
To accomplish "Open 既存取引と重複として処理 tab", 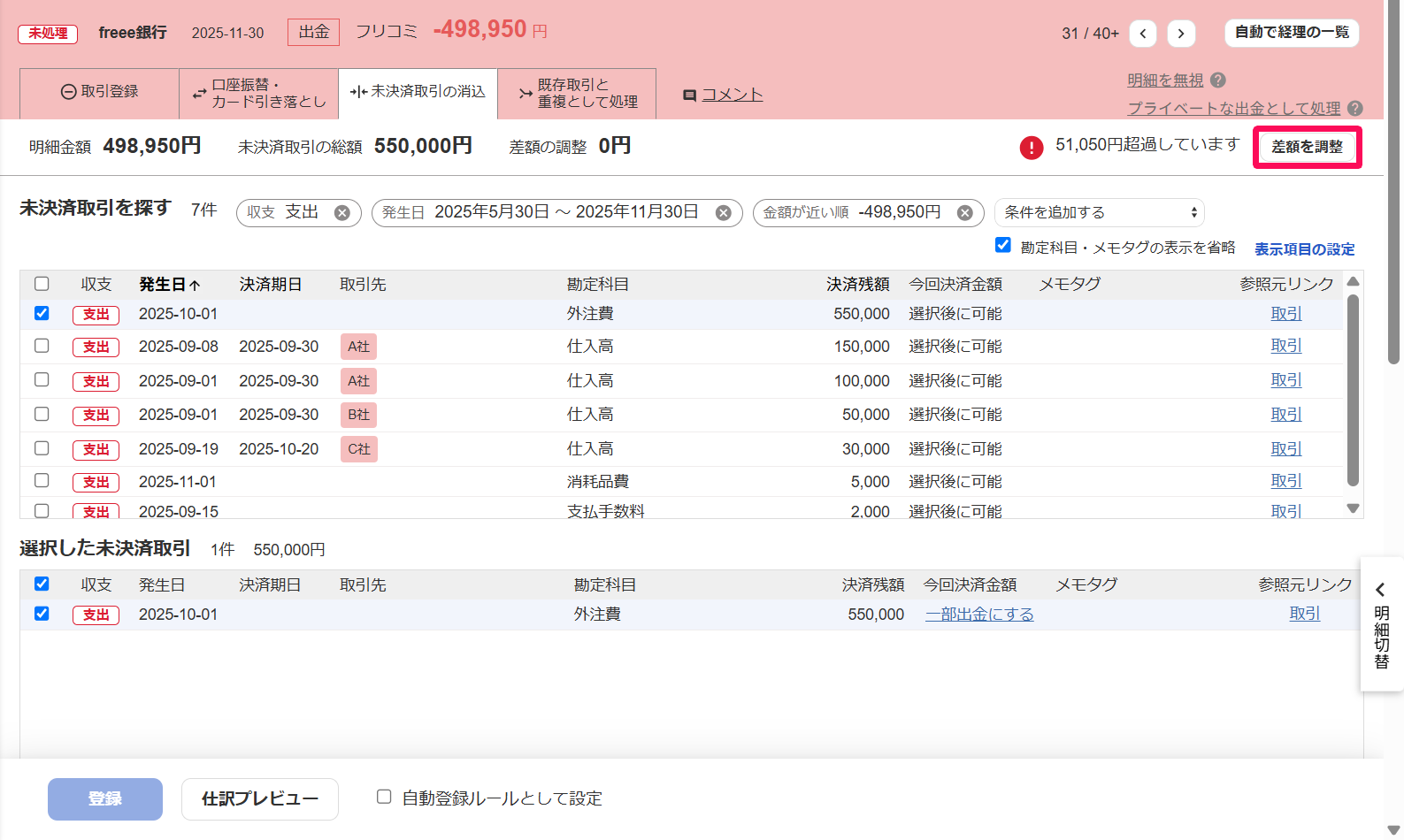I will pyautogui.click(x=577, y=93).
